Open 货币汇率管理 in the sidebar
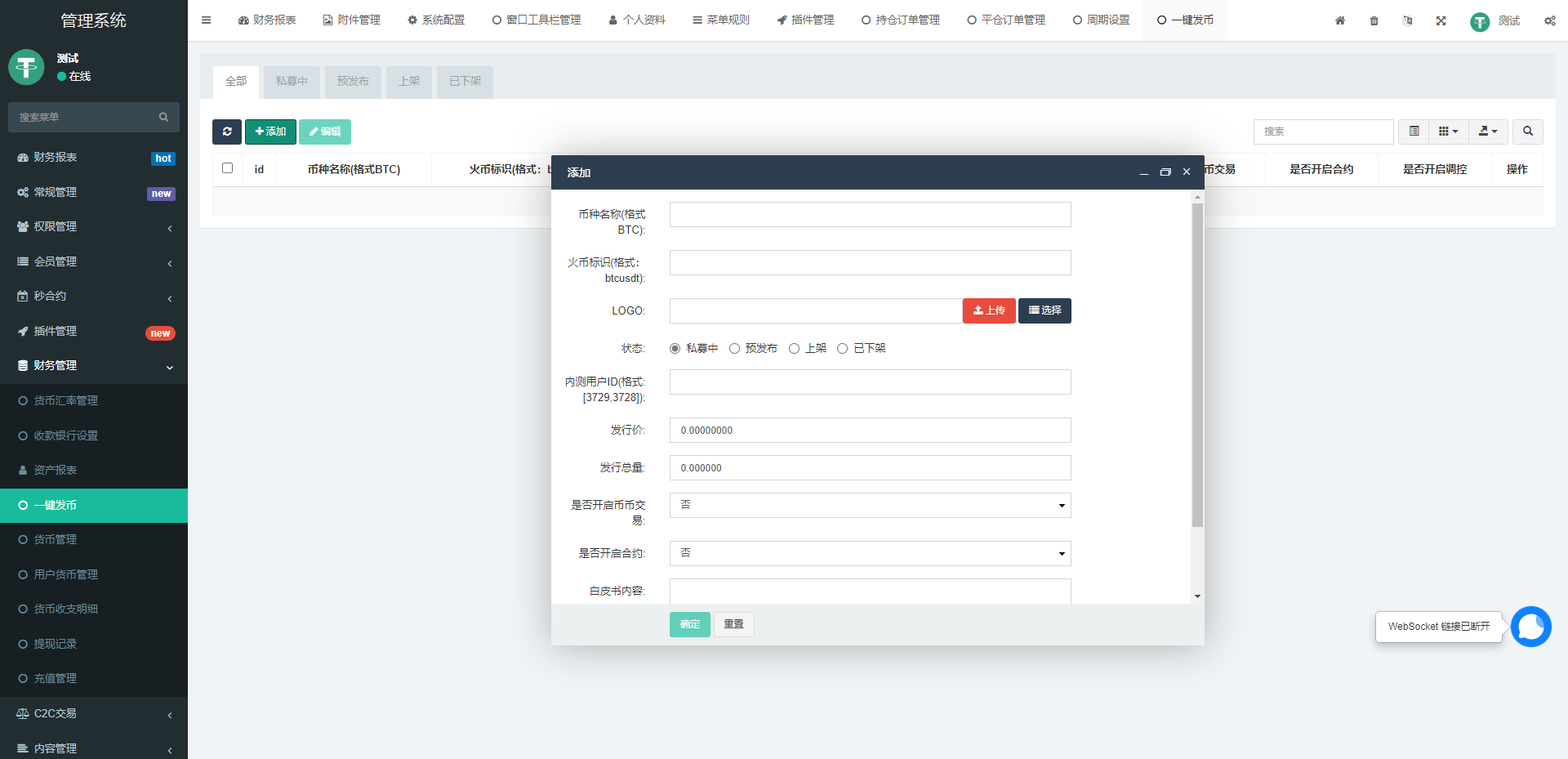The width and height of the screenshot is (1568, 759). (94, 400)
